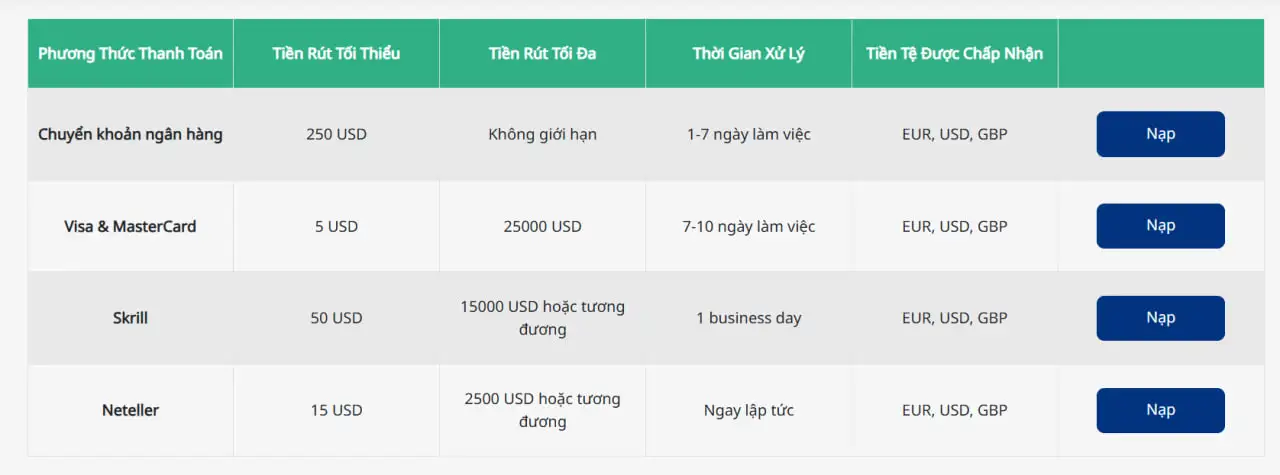Select the Không giới hạn cell

pos(542,134)
